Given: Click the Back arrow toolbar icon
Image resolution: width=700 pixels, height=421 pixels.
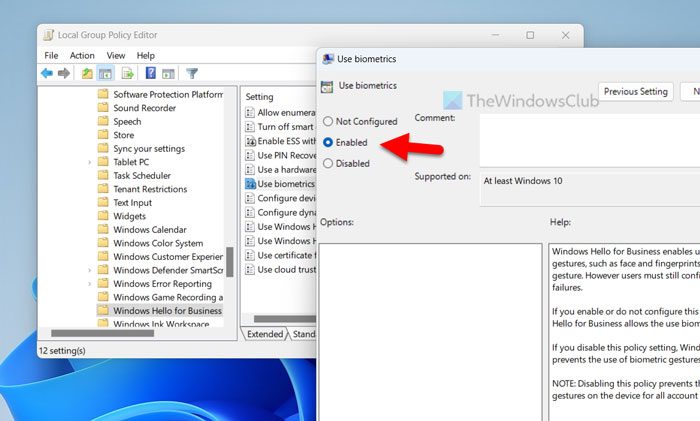Looking at the screenshot, I should click(46, 73).
